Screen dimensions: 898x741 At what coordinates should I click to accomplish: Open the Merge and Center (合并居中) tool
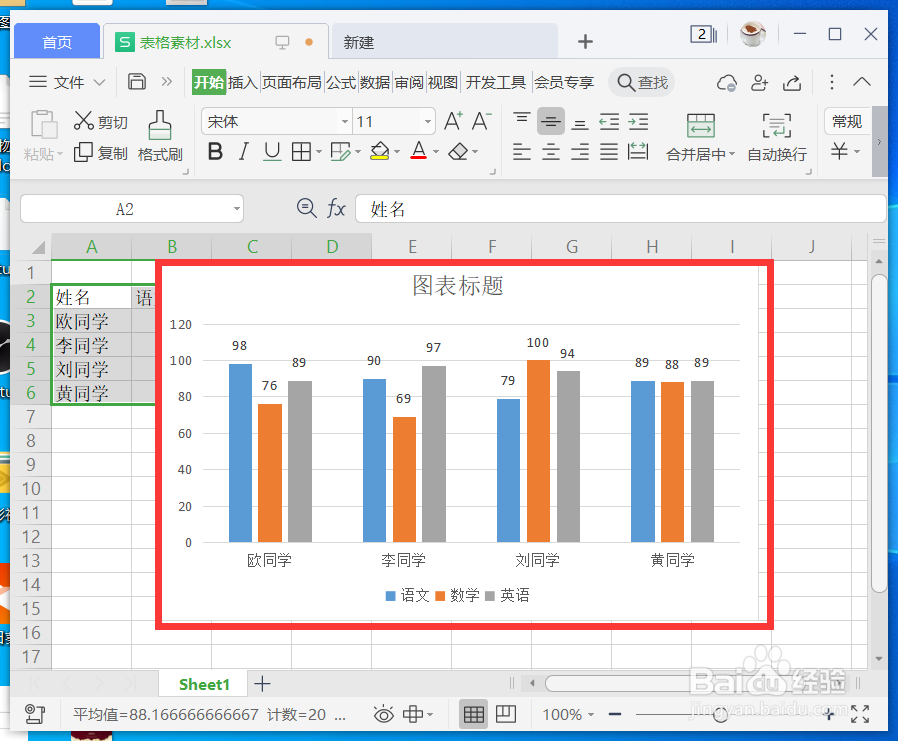701,135
